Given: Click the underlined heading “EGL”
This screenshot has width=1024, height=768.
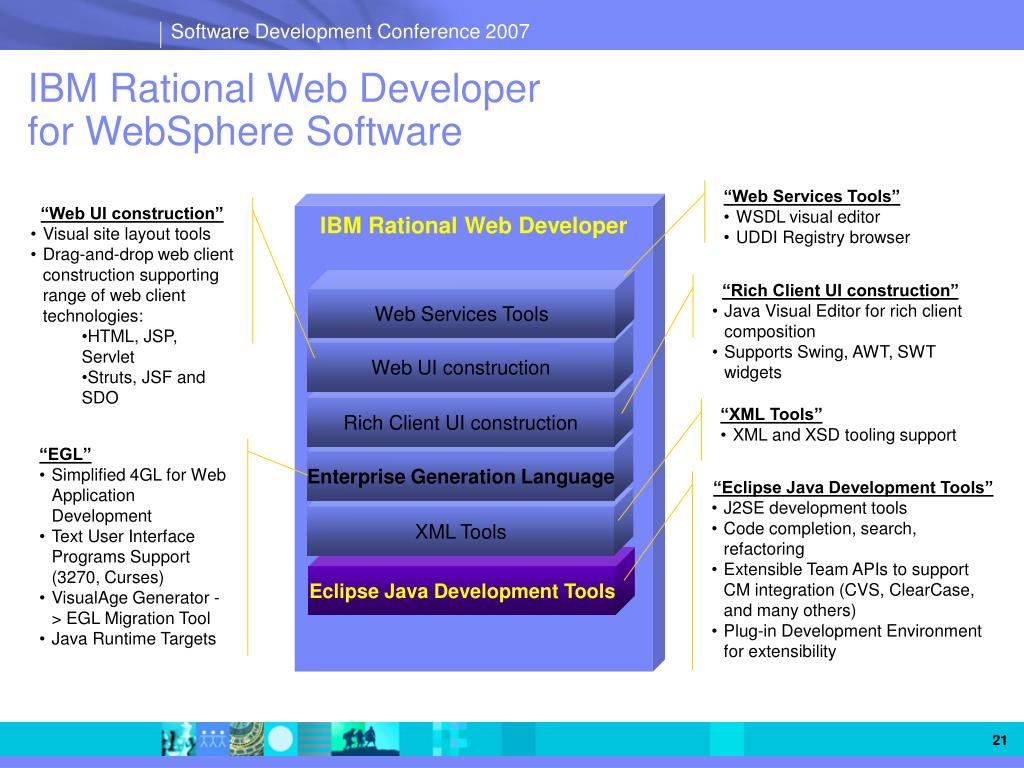Looking at the screenshot, I should [65, 454].
